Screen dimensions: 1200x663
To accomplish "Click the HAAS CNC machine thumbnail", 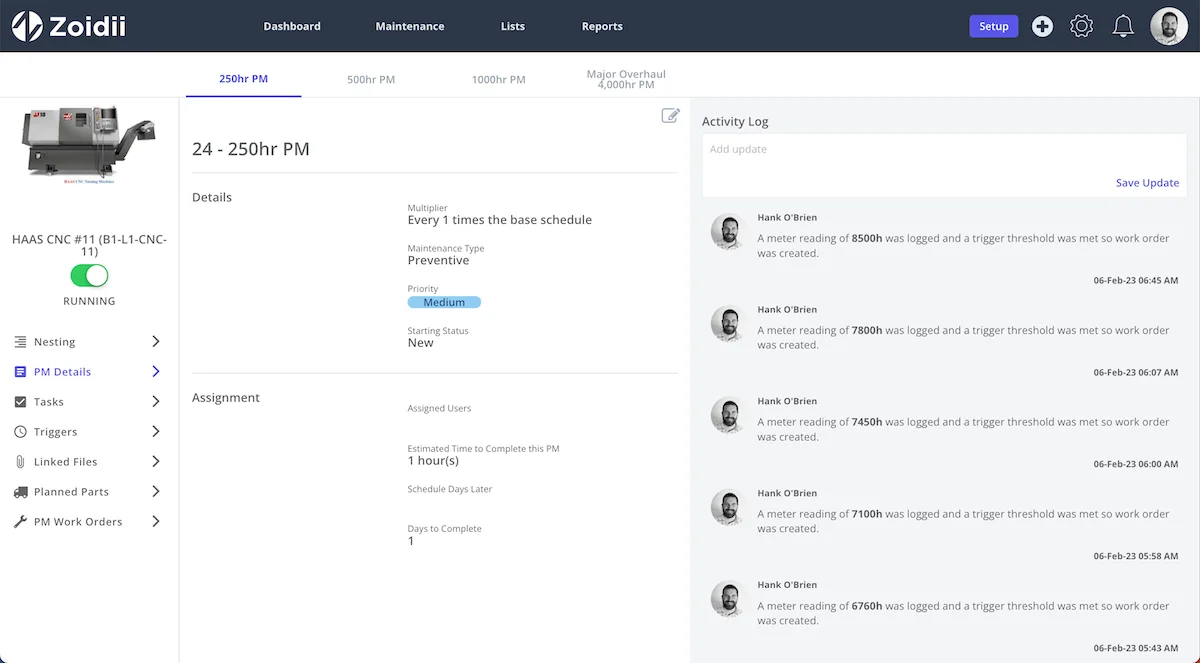I will (89, 147).
